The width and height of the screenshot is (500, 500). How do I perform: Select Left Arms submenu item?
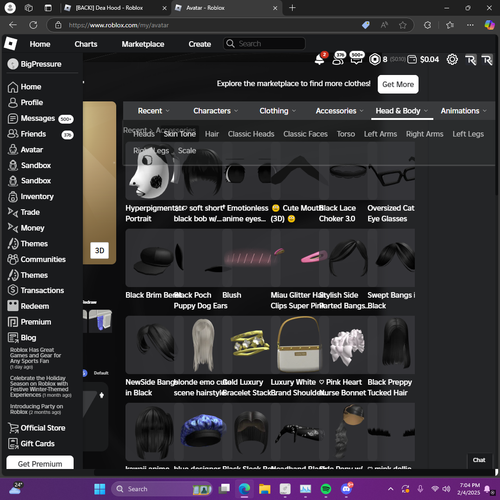point(380,134)
